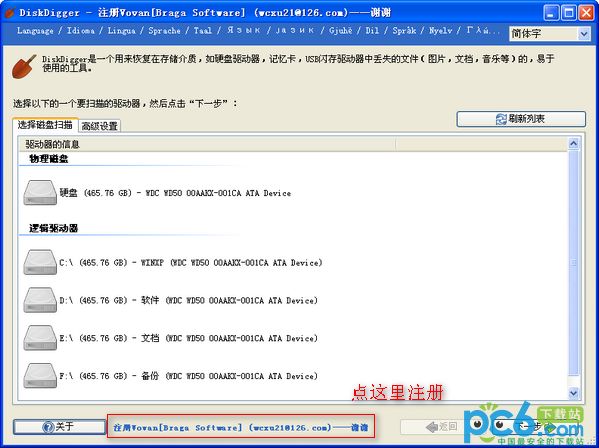
Task: Open the 高级设置 tab
Action: pyautogui.click(x=99, y=126)
